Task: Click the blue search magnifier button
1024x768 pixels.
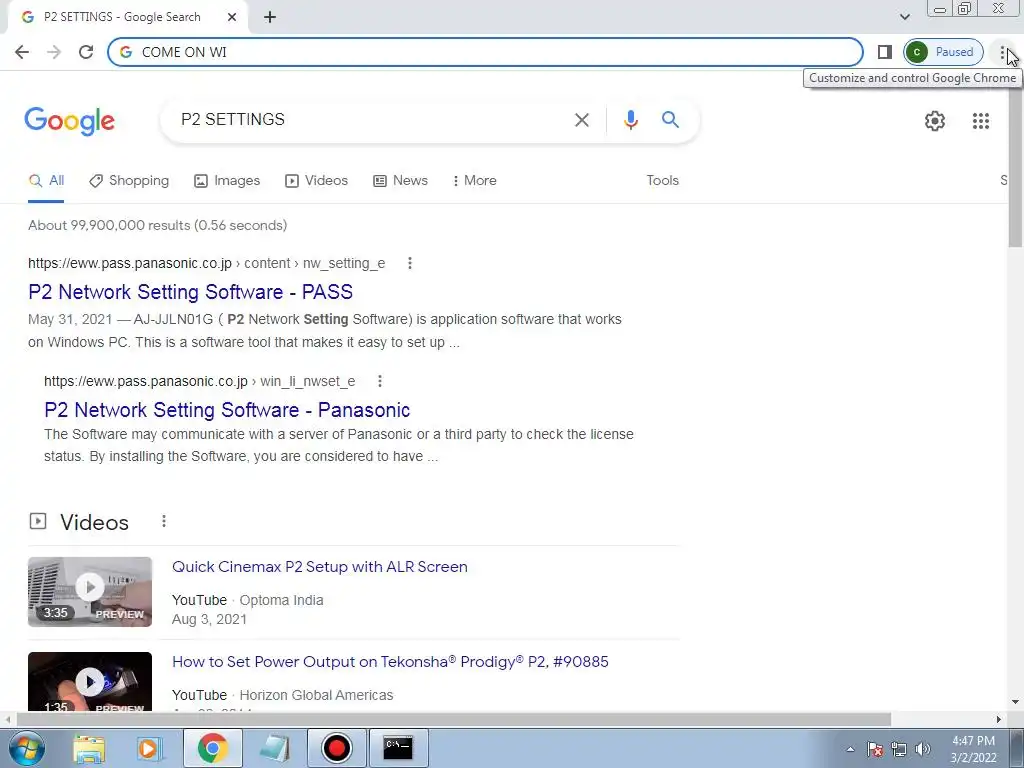Action: pos(670,120)
